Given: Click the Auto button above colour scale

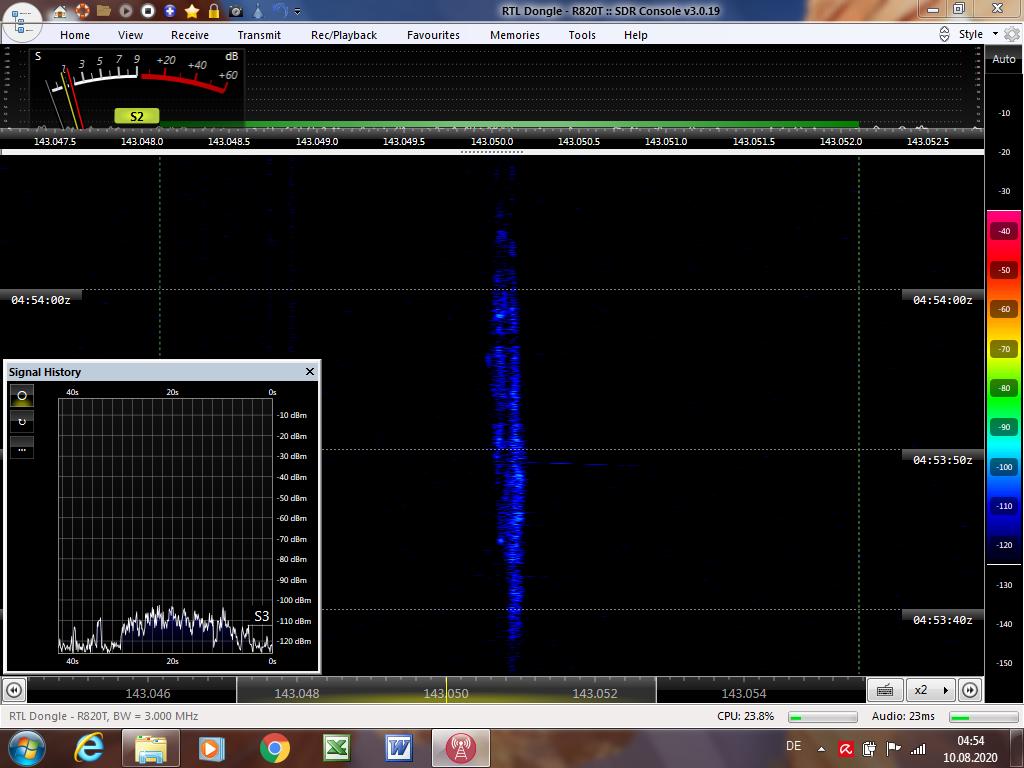Looking at the screenshot, I should [1004, 59].
